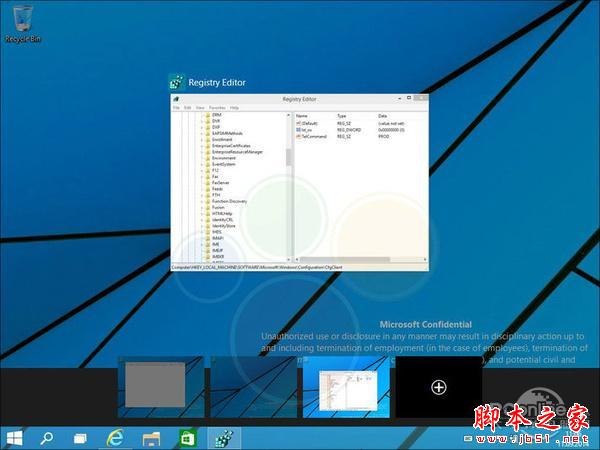Select the HTMLHelp registry key
Image resolution: width=600 pixels, height=450 pixels.
222,214
